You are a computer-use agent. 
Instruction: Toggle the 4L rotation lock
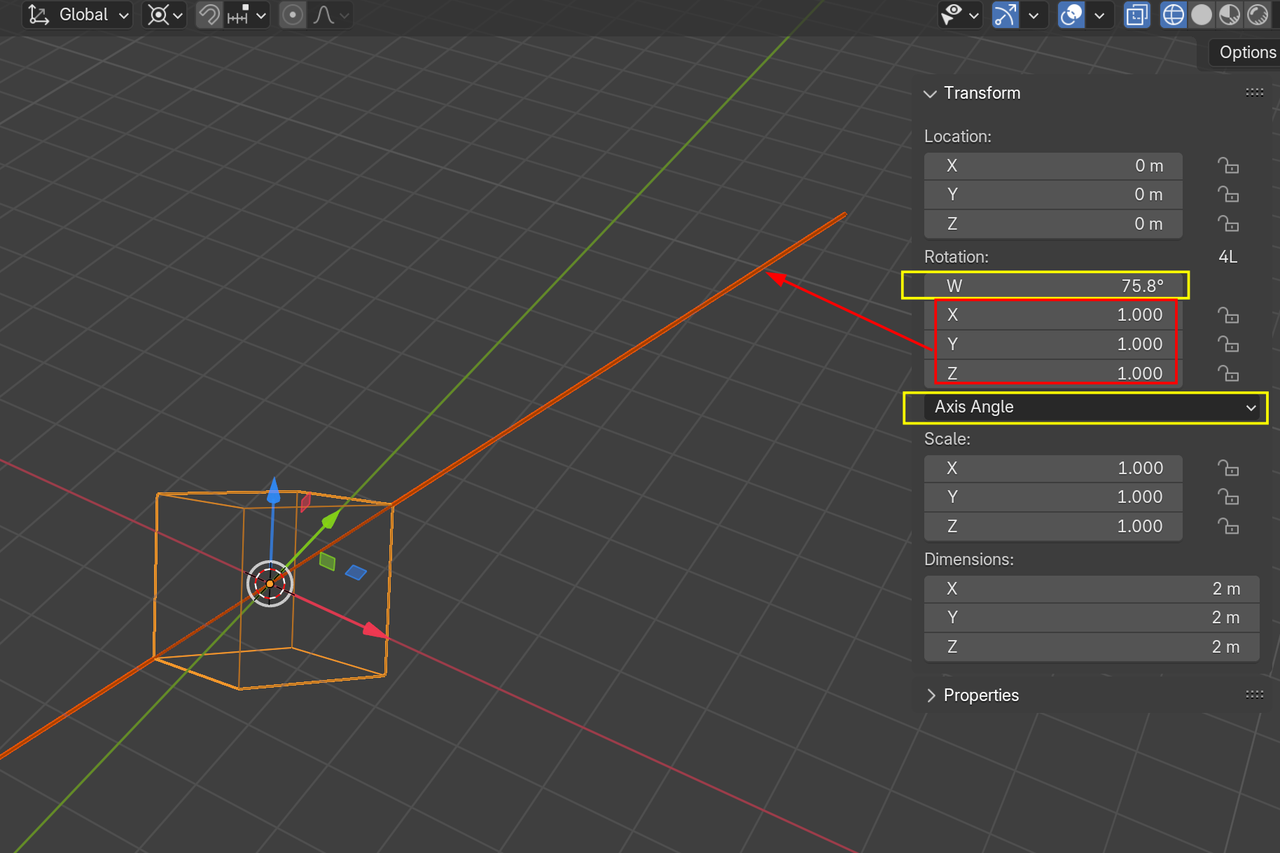(x=1228, y=257)
